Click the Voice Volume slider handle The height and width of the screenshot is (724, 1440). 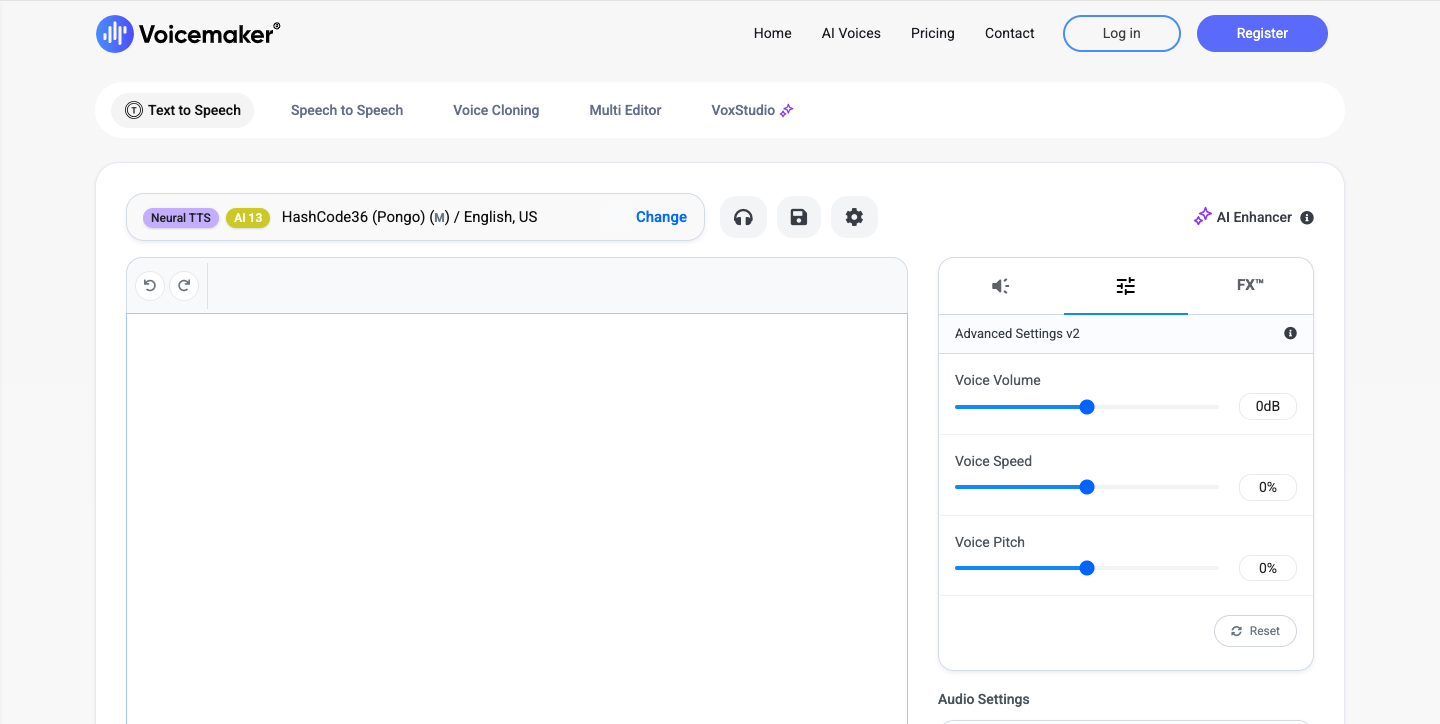[x=1087, y=407]
